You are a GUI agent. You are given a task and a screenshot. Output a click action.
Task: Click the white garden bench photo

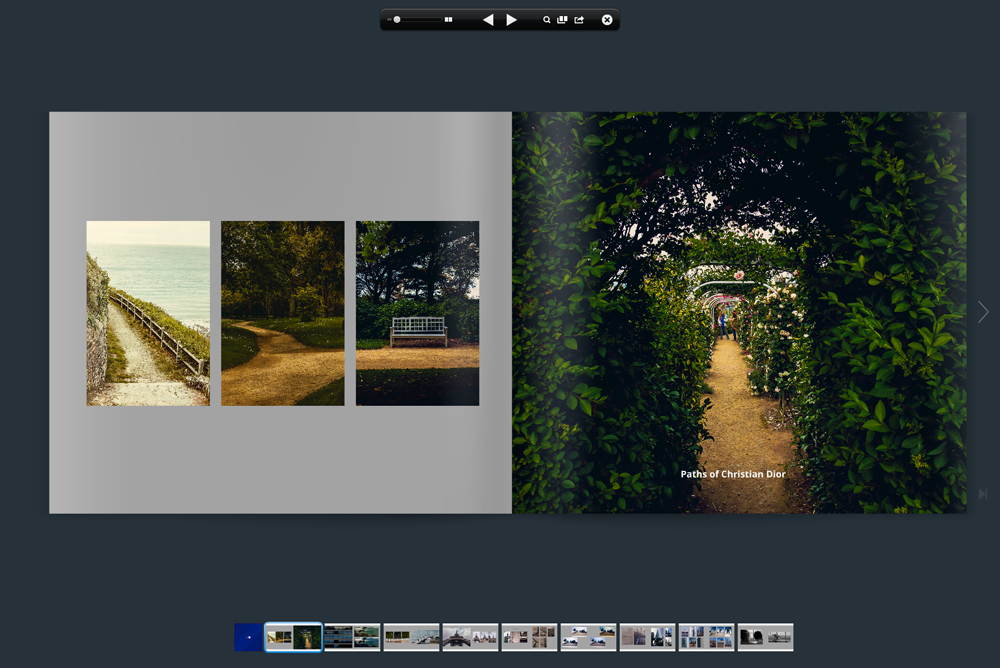pyautogui.click(x=417, y=313)
